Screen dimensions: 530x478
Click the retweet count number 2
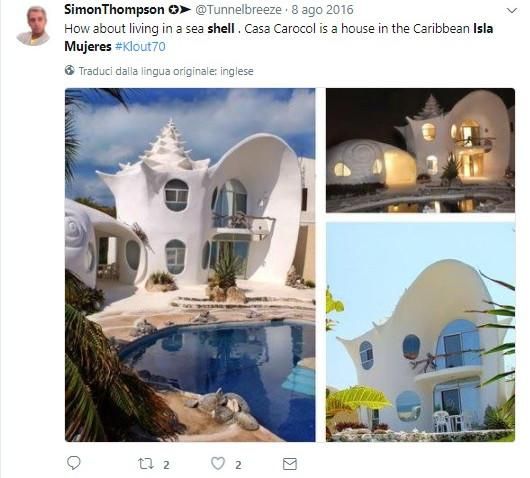(166, 465)
